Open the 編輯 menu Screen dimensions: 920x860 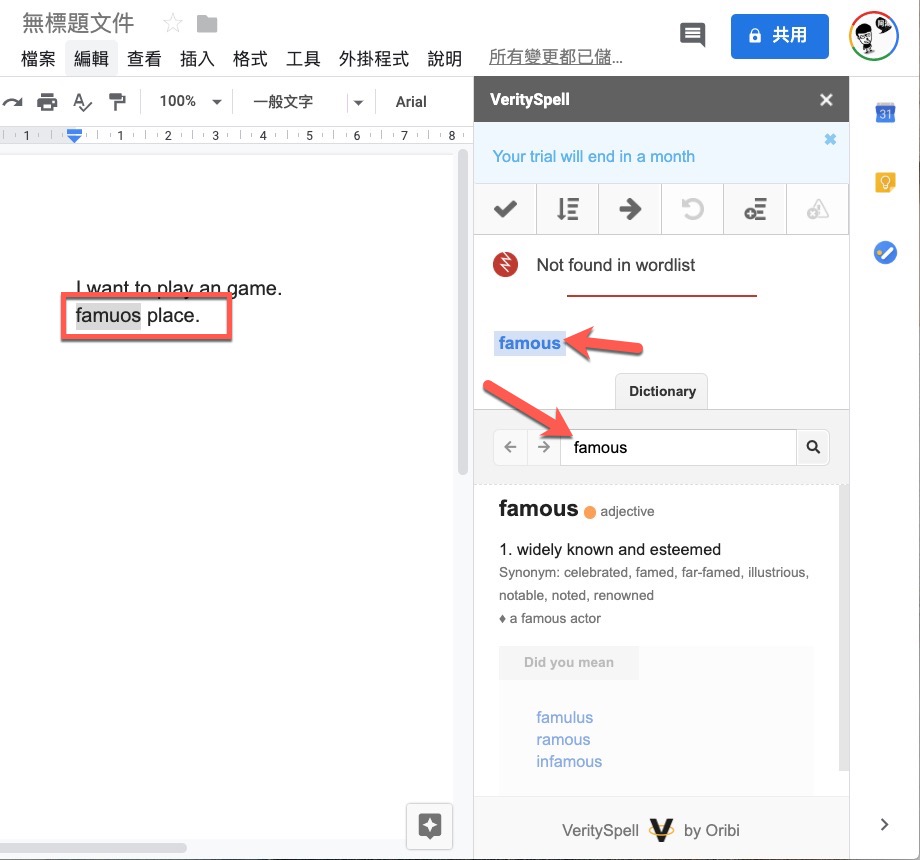pos(91,59)
